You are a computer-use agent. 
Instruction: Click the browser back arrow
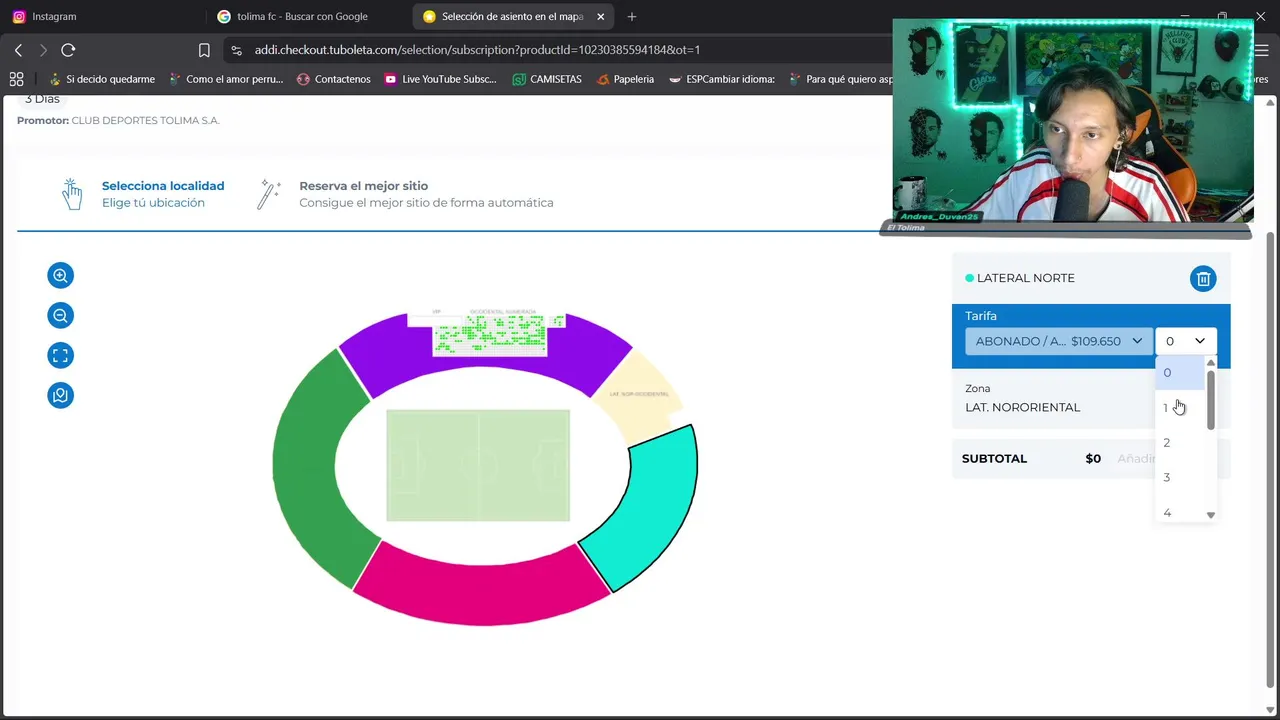pos(18,50)
